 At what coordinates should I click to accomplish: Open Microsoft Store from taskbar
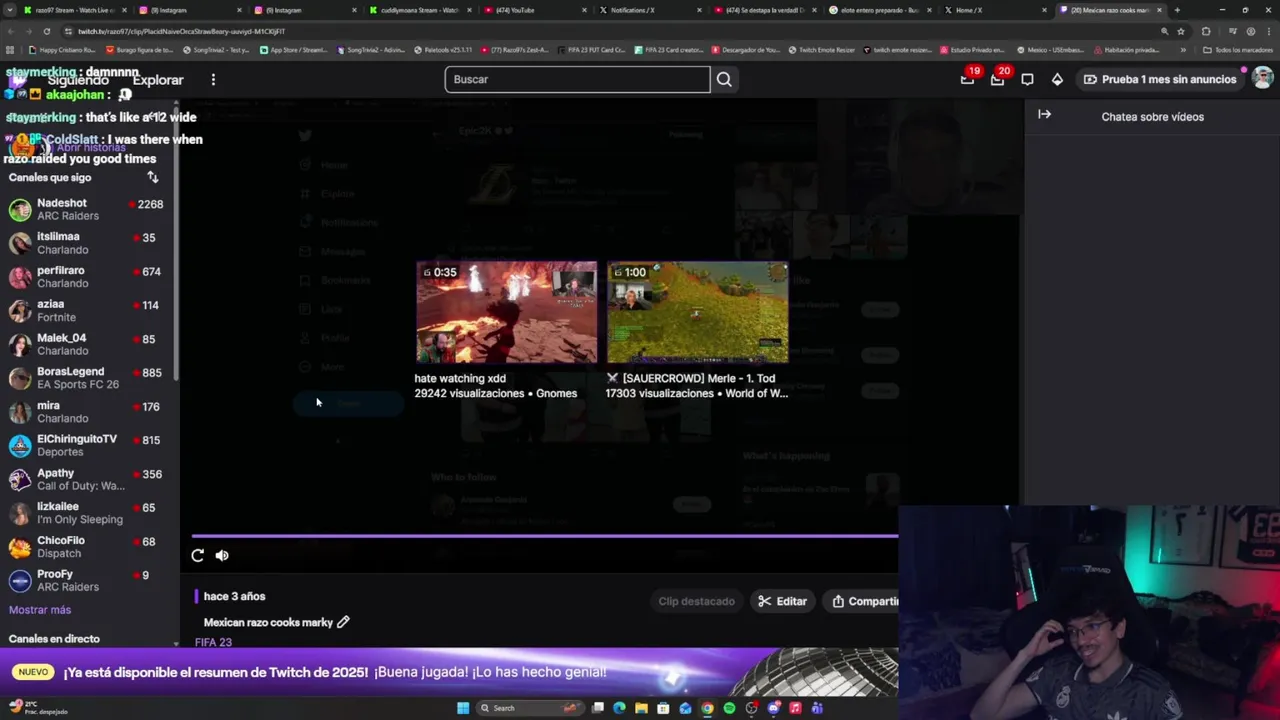tap(663, 708)
